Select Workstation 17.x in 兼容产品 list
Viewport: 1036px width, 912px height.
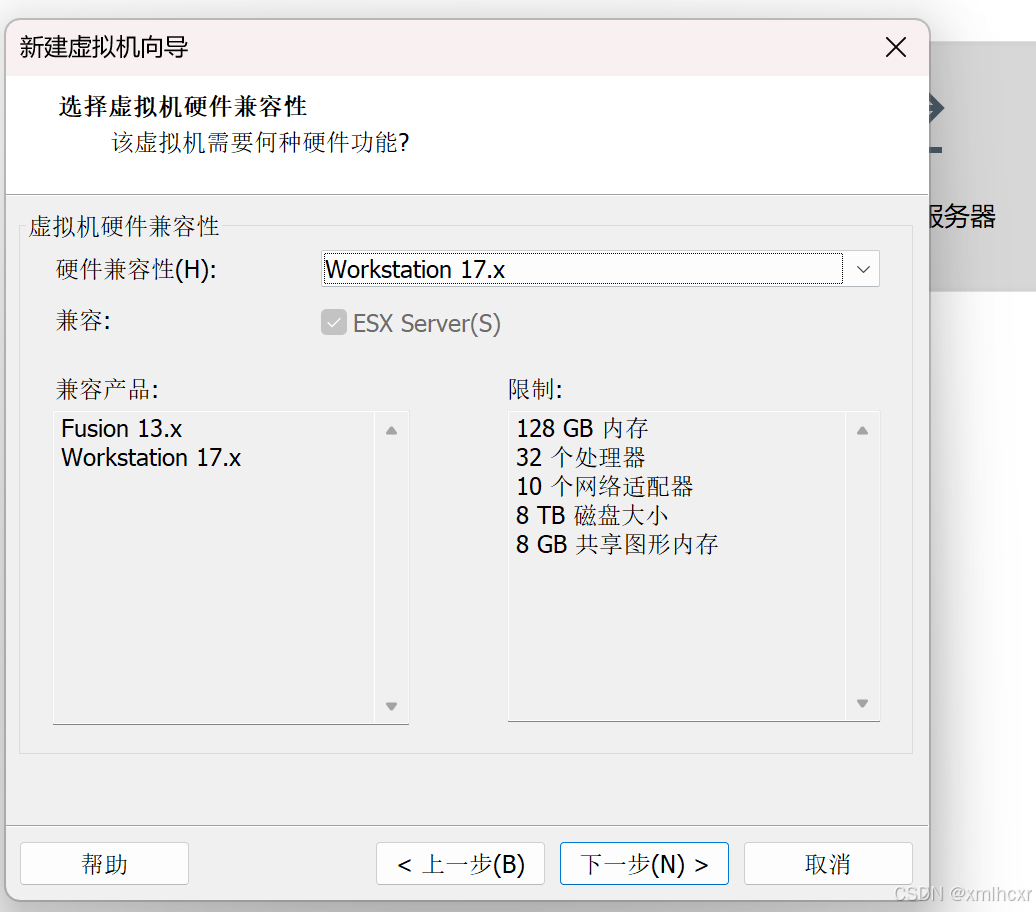[151, 457]
